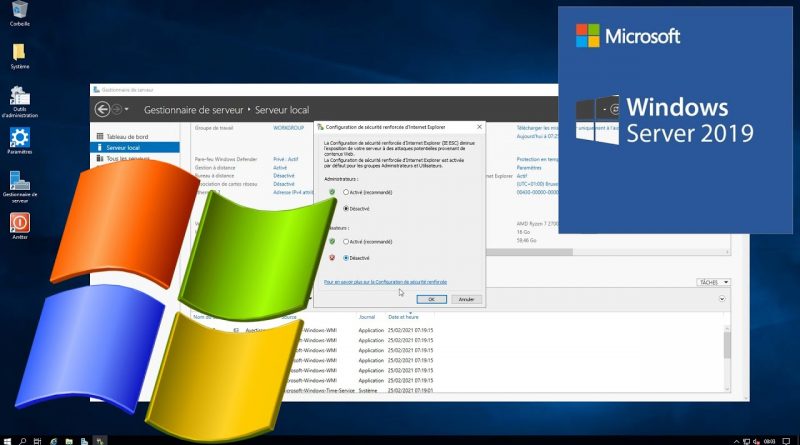Click Désactivé link for Bureau à distance
The width and height of the screenshot is (800, 445).
(284, 176)
